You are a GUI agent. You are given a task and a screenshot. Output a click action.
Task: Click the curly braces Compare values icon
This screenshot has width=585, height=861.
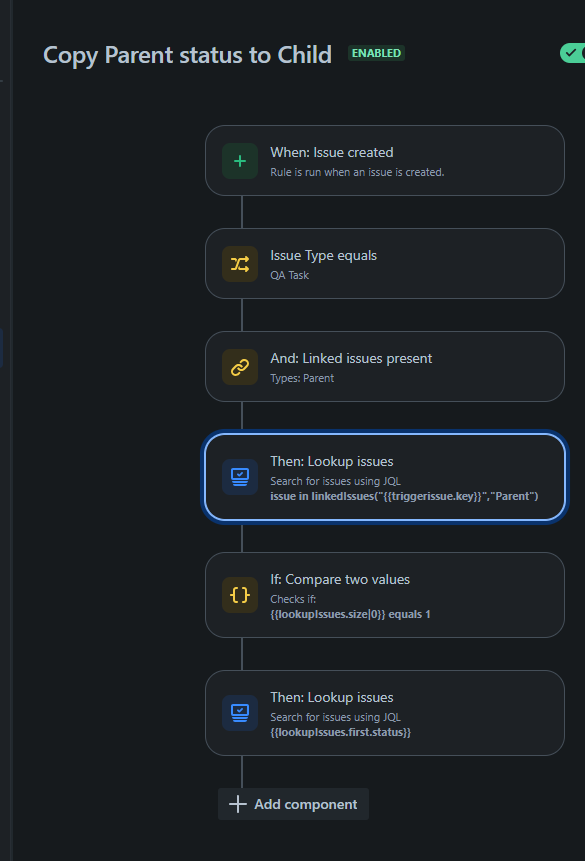(x=240, y=595)
